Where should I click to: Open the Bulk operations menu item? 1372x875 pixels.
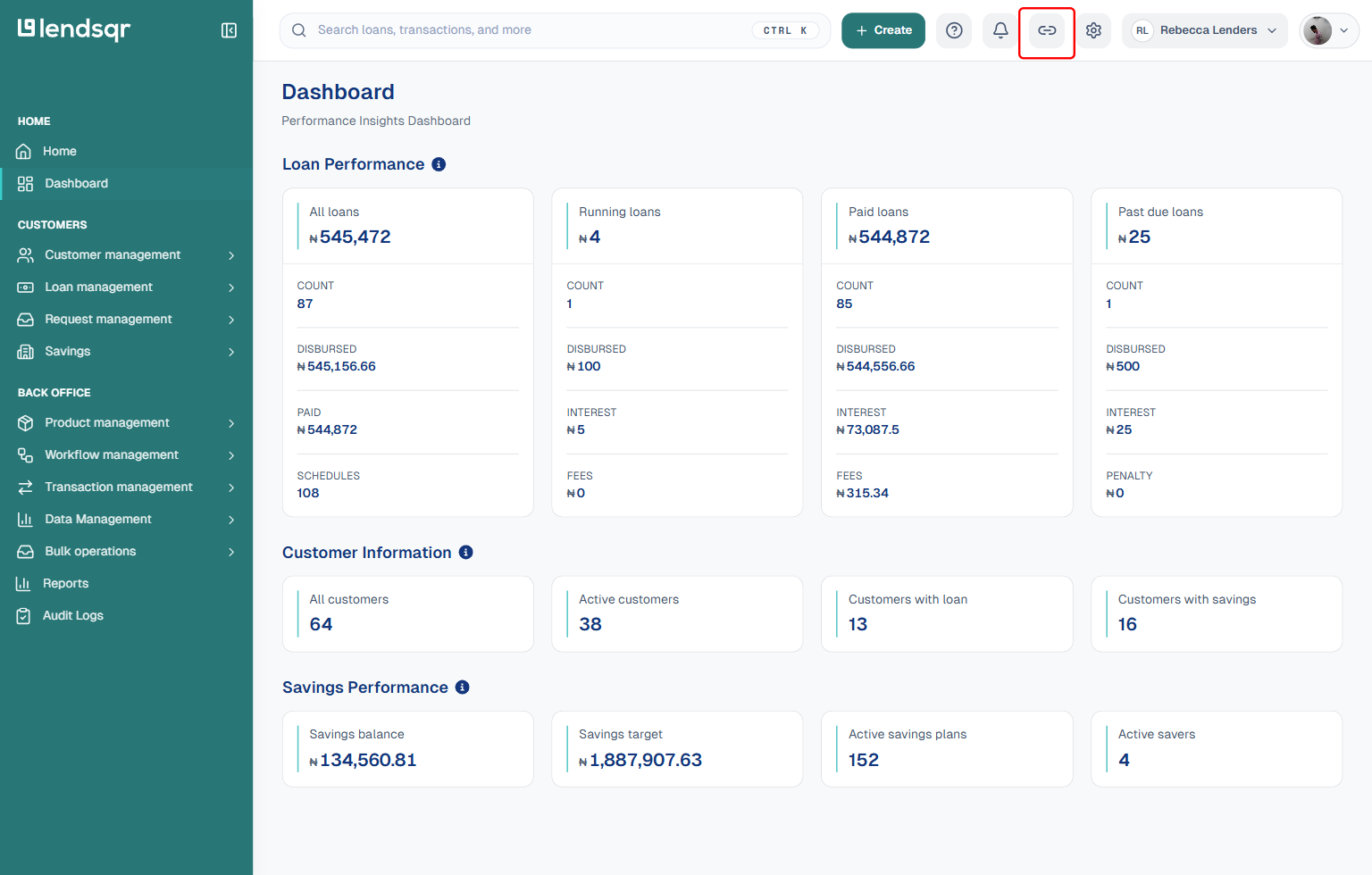pos(126,552)
